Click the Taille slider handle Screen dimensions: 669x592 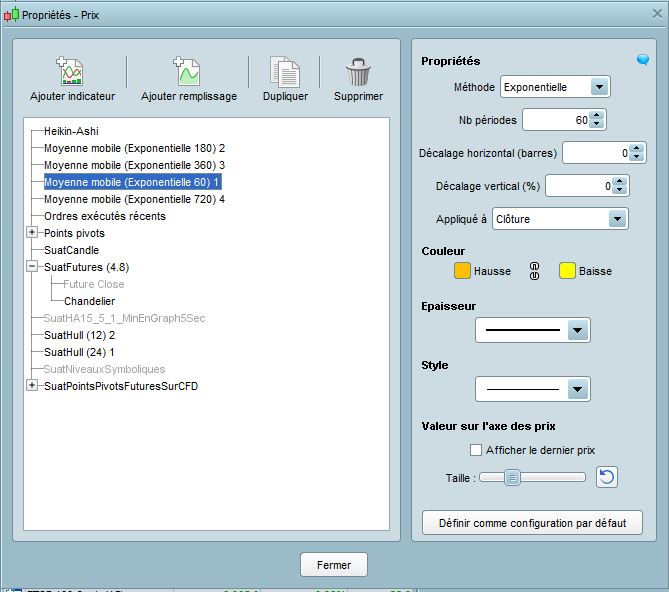tap(512, 478)
